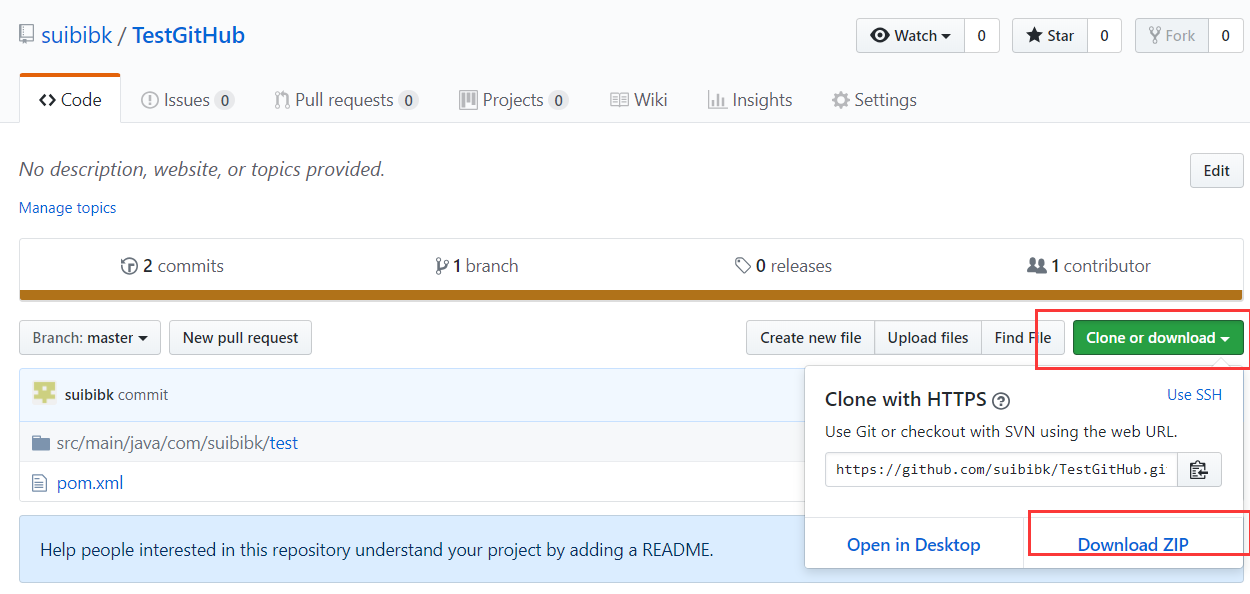Click the Fork count of 0
Viewport: 1250px width, 594px height.
[1226, 36]
